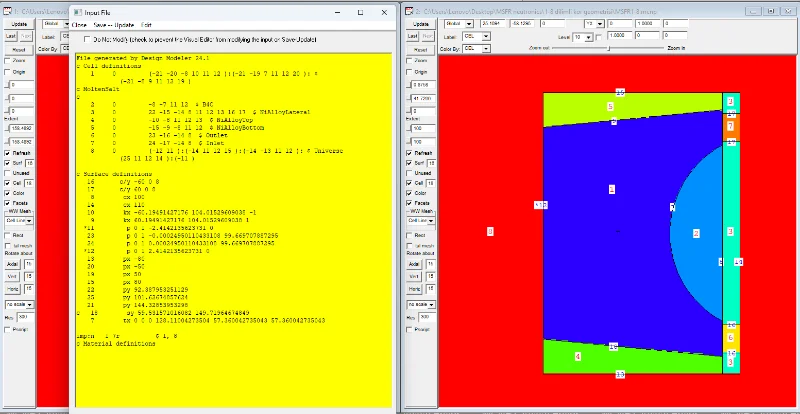Open the Edit menu in Input File window
The width and height of the screenshot is (800, 414).
[147, 23]
